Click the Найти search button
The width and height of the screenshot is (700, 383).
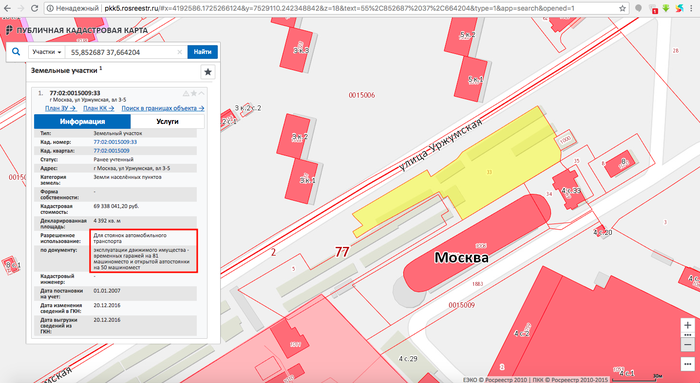tap(203, 52)
